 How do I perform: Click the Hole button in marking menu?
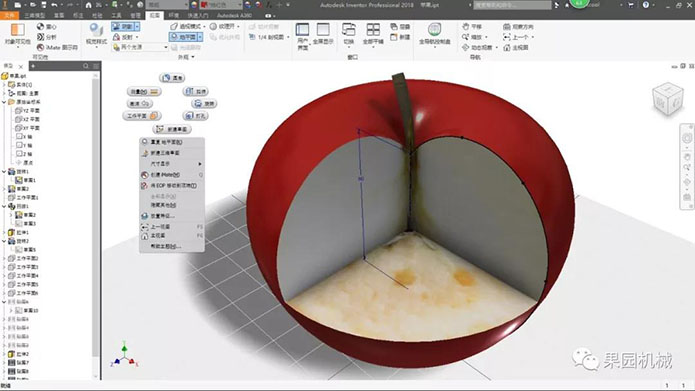tap(195, 116)
